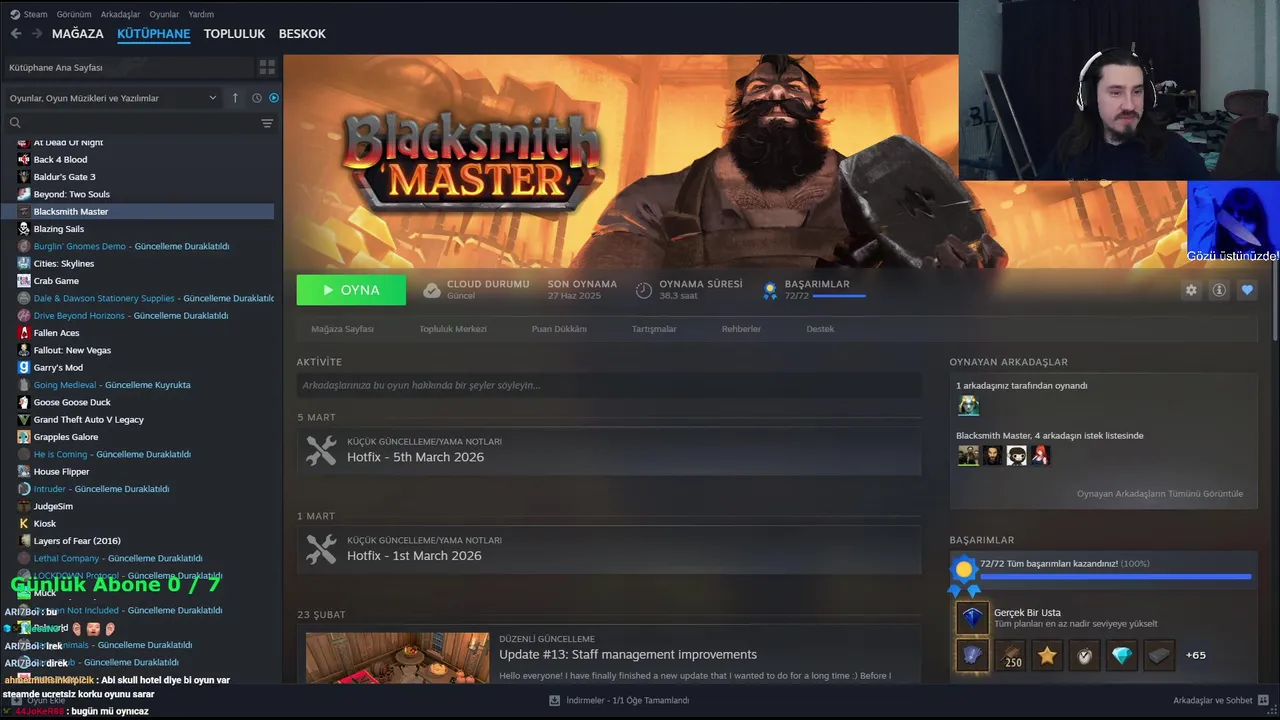Open the Yardım menu
1280x720 pixels.
201,14
